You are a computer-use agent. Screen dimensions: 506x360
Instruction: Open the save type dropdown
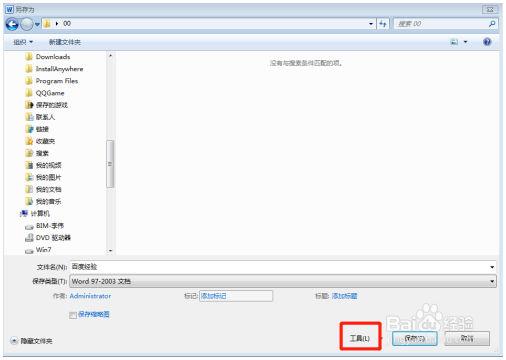coord(283,281)
